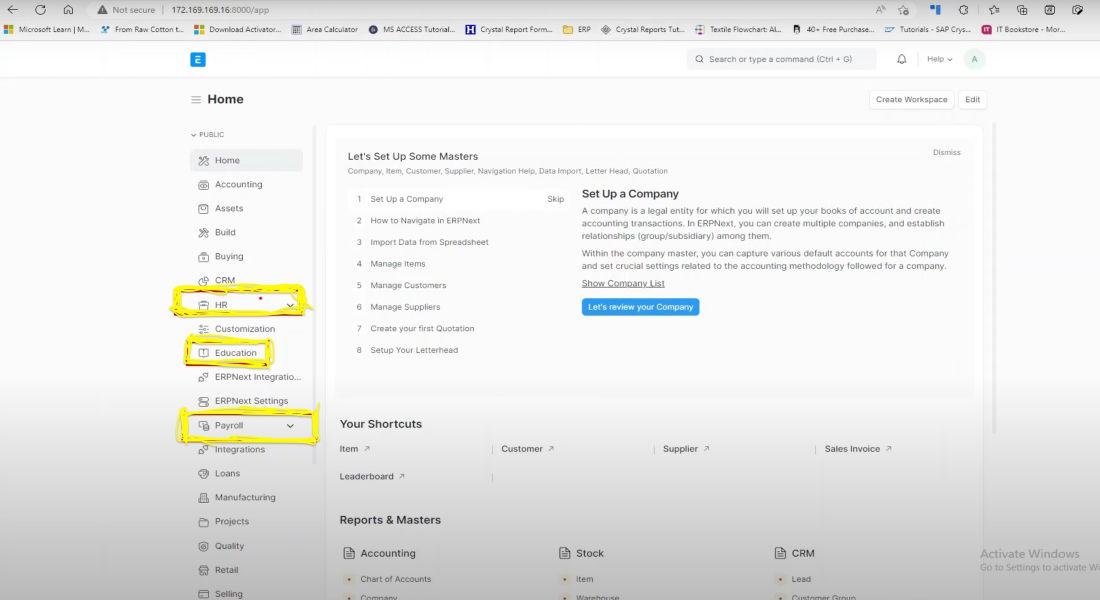Open the ERP bookmarks folder
This screenshot has height=600, width=1100.
[577, 29]
